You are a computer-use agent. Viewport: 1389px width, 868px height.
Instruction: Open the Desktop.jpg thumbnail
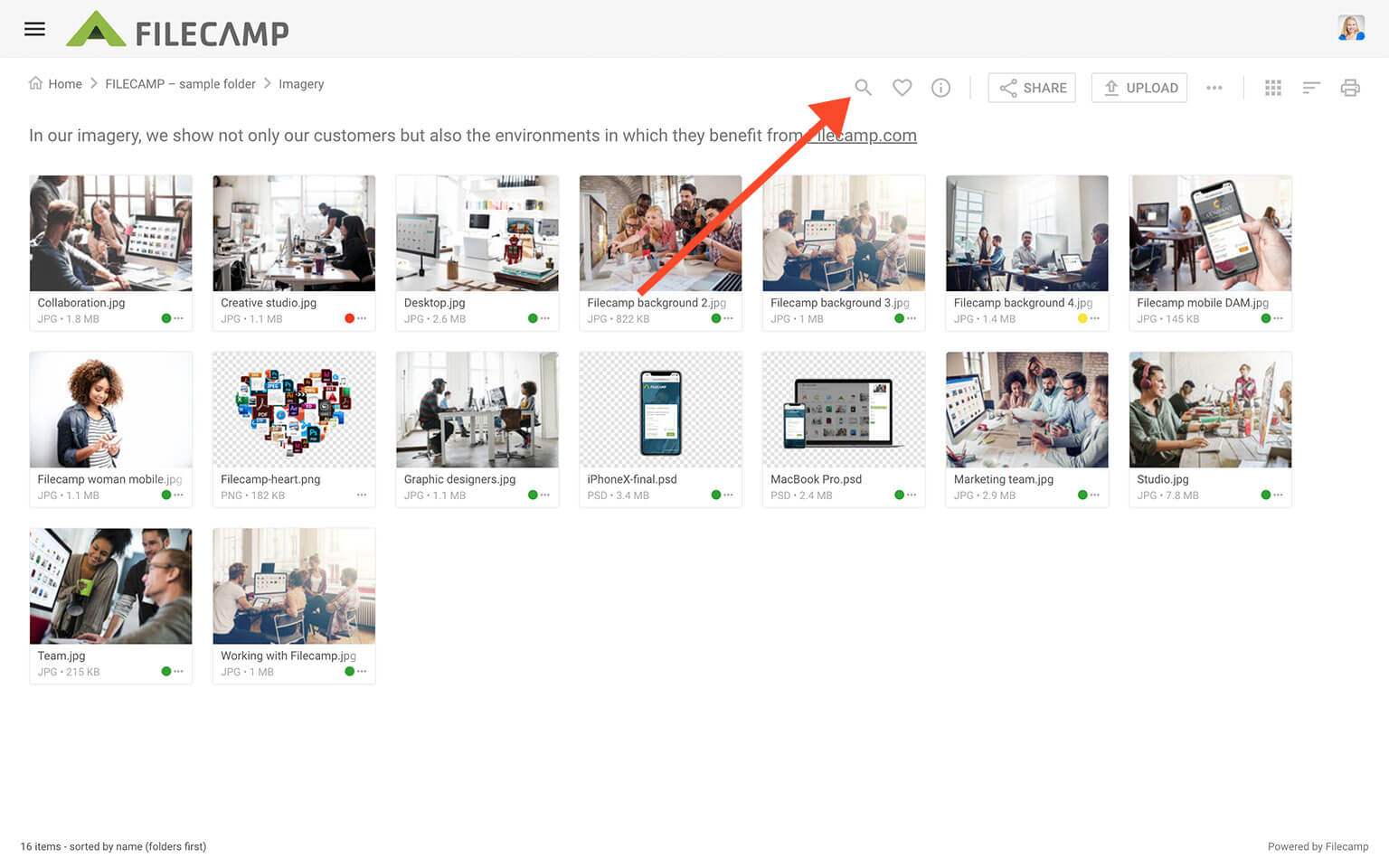(x=477, y=233)
